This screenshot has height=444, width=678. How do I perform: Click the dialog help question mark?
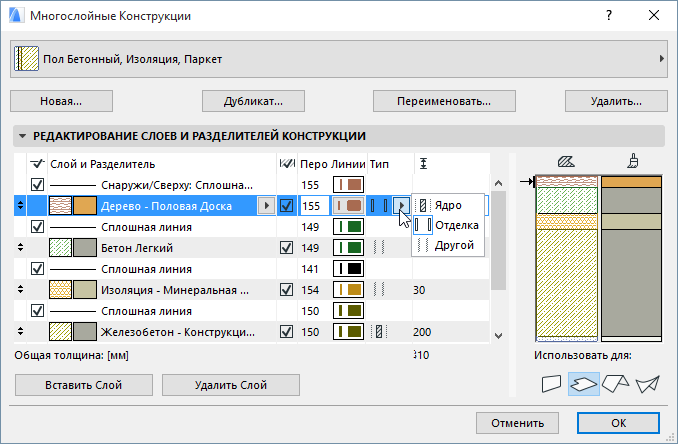pyautogui.click(x=609, y=16)
